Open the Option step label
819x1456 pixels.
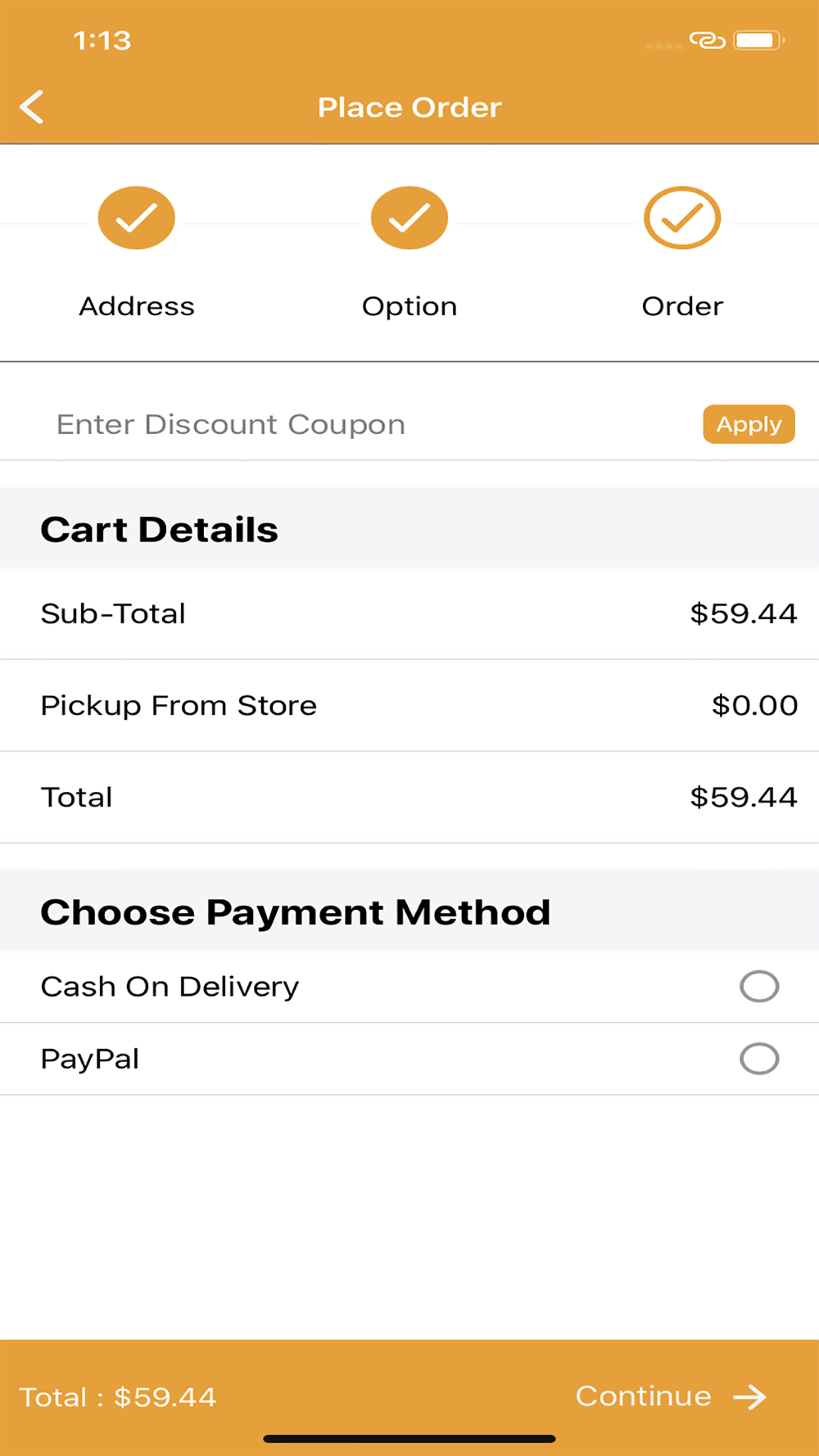pyautogui.click(x=409, y=307)
